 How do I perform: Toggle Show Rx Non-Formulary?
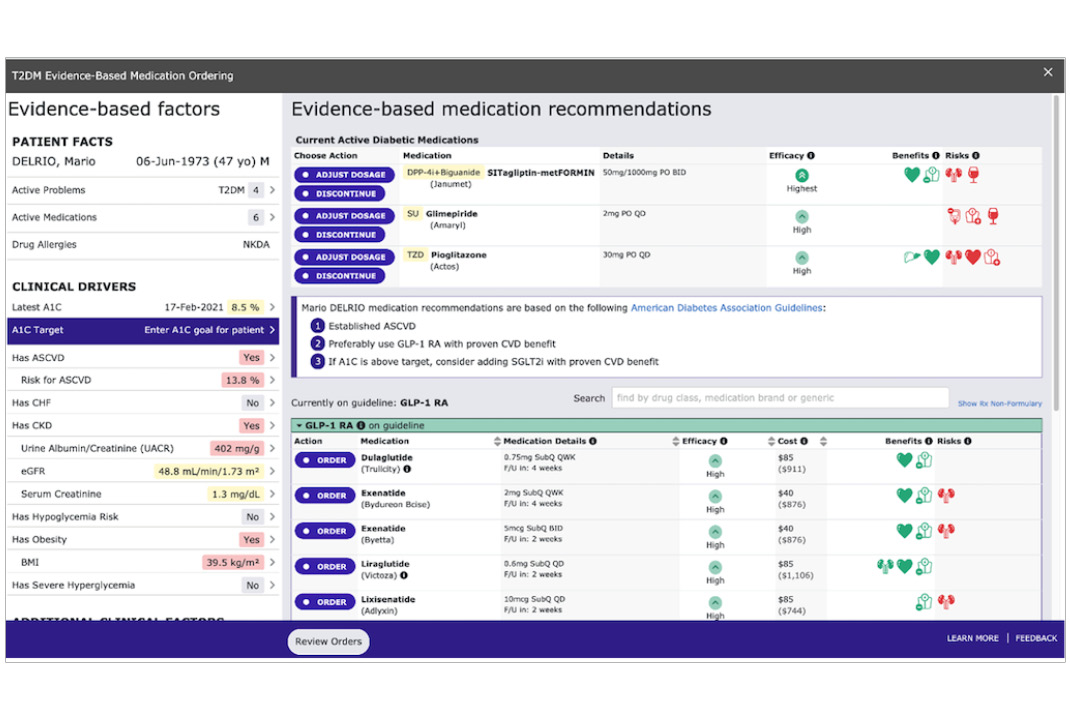999,404
